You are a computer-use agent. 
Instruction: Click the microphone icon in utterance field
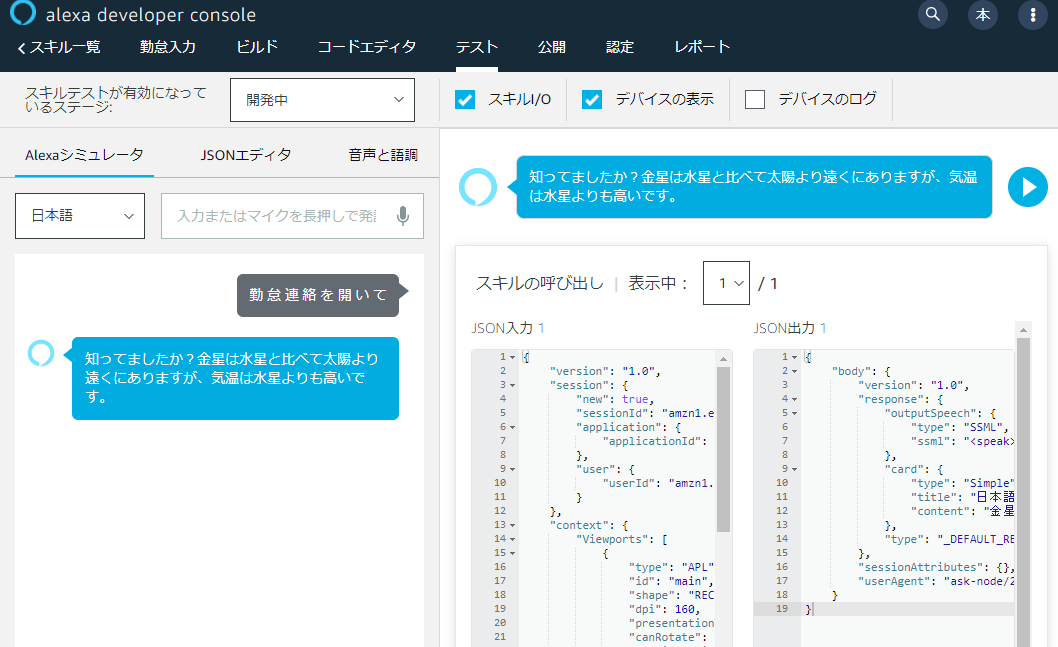tap(403, 216)
